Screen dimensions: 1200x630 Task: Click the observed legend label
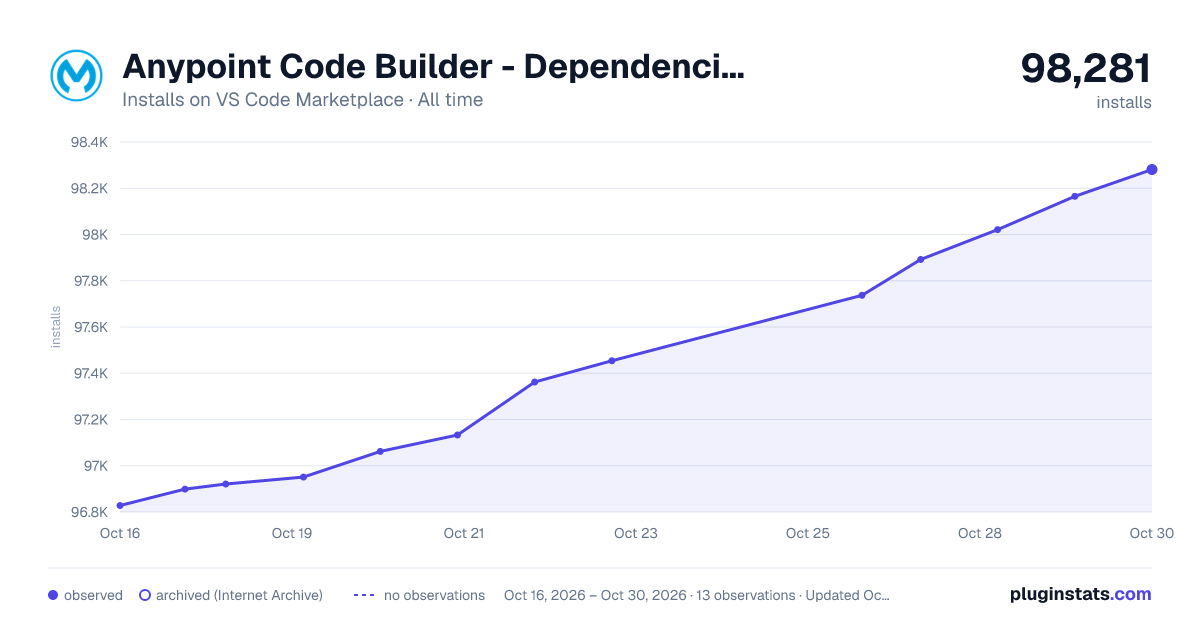click(x=93, y=595)
